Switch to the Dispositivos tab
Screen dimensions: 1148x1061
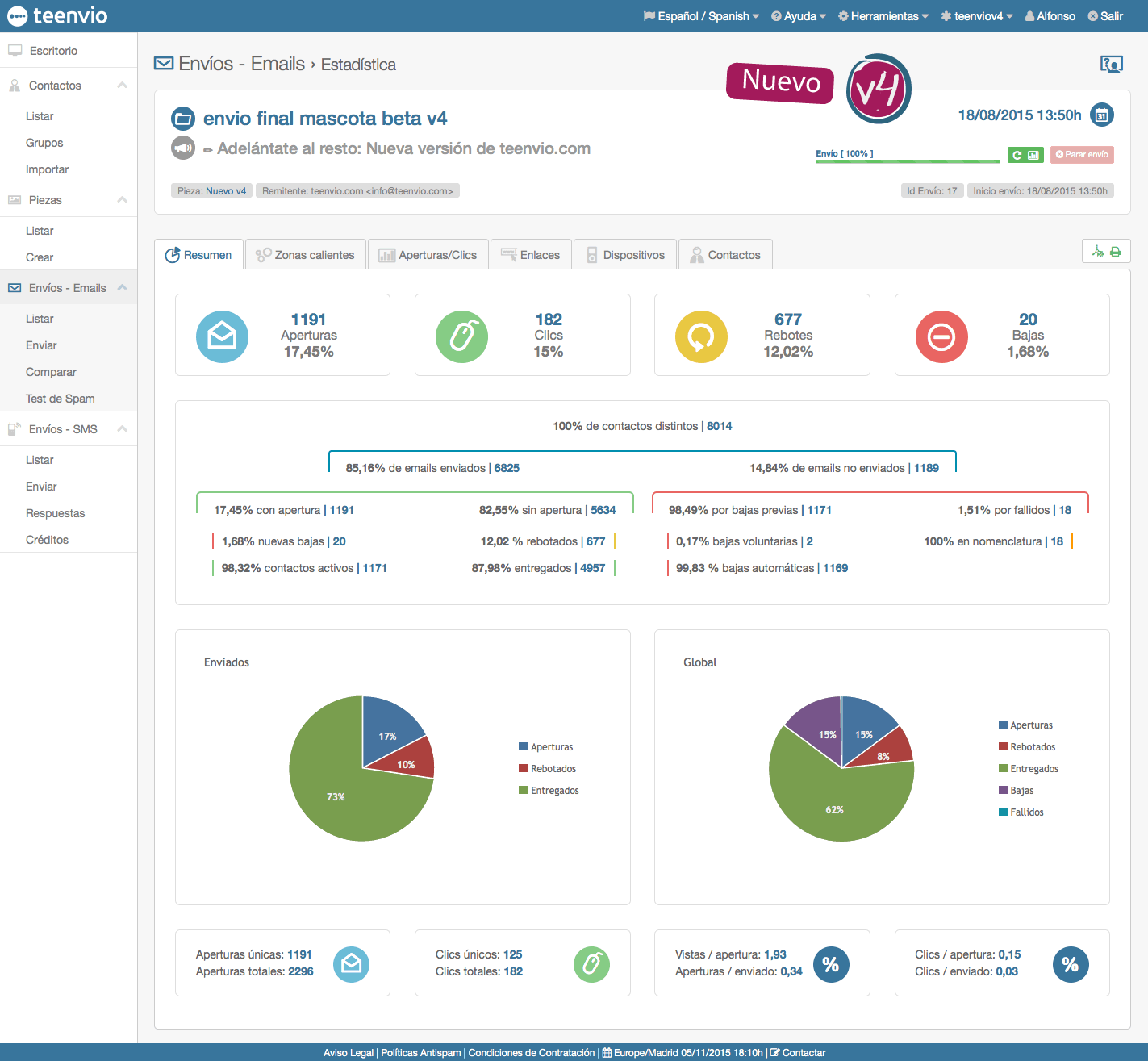point(625,255)
